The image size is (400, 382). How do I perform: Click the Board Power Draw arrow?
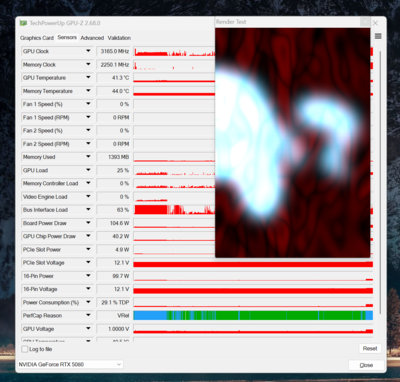(88, 223)
